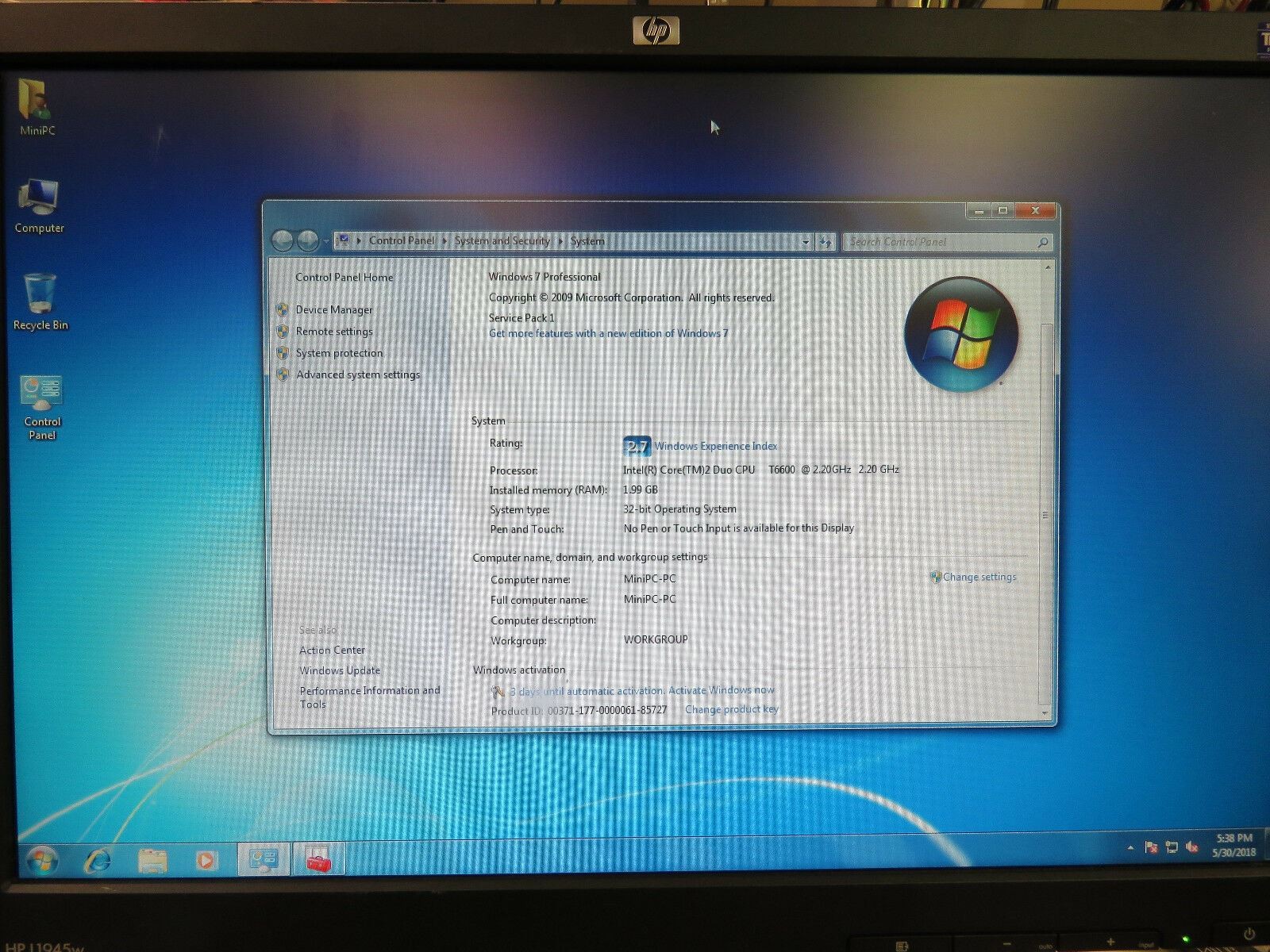Open Control Panel Home link

(344, 277)
